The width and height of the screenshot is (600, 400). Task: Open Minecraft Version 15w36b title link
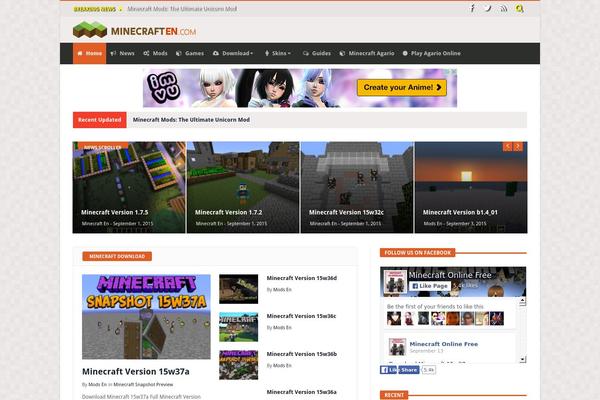tap(302, 354)
